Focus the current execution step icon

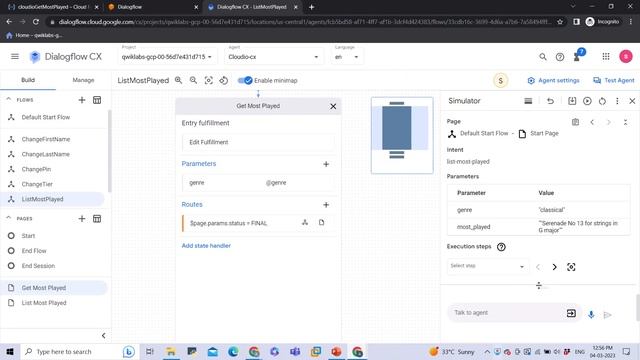pos(571,267)
